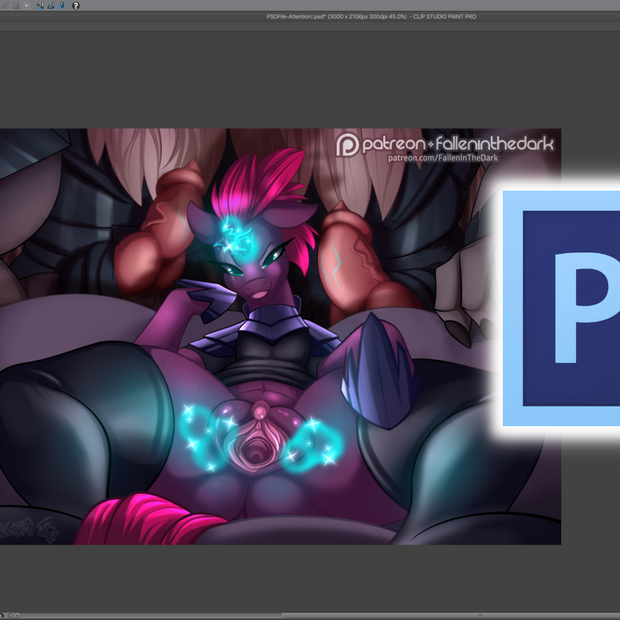Screen dimensions: 620x620
Task: Toggle the Snap to Special Ruler icon
Action: point(51,5)
